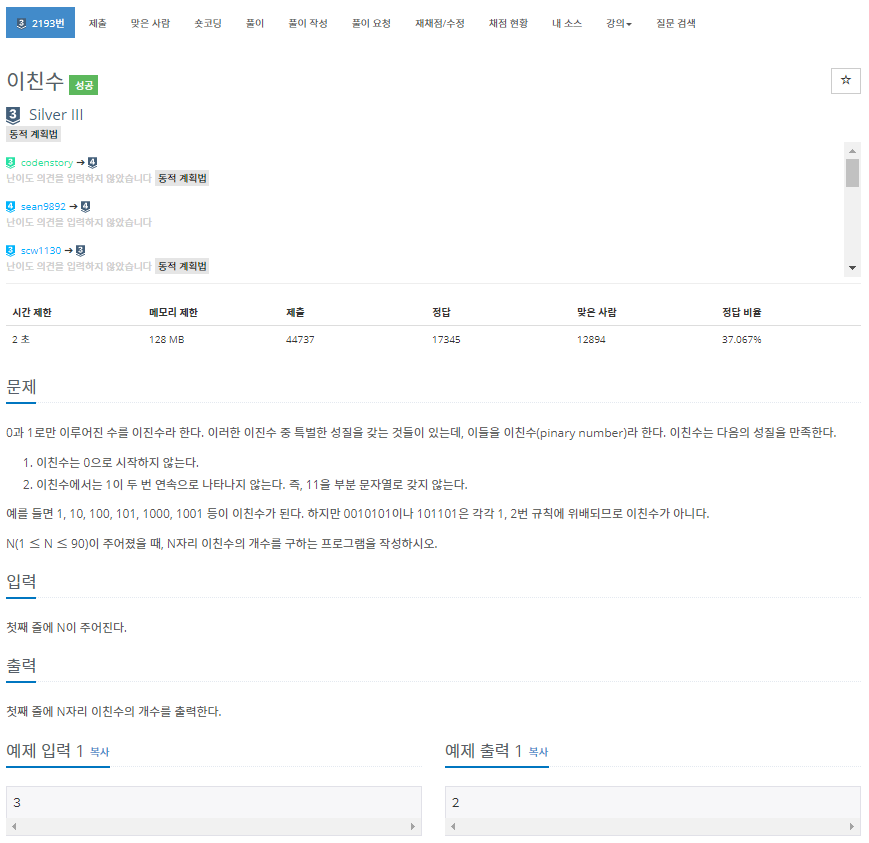This screenshot has width=869, height=843.
Task: Click the 출력 section heading
Action: click(x=21, y=666)
